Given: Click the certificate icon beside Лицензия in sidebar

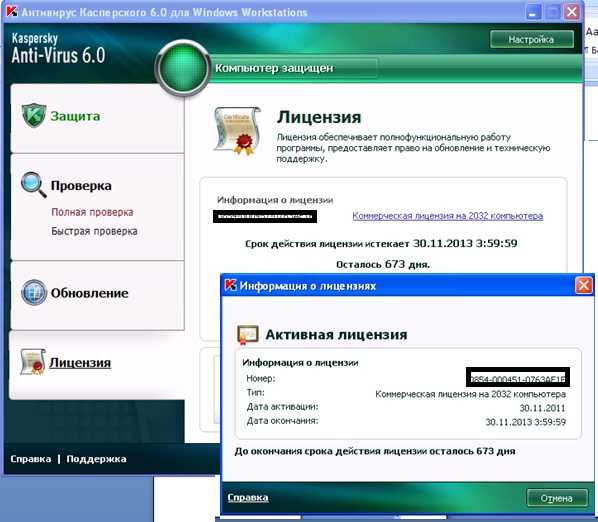Looking at the screenshot, I should pyautogui.click(x=33, y=361).
